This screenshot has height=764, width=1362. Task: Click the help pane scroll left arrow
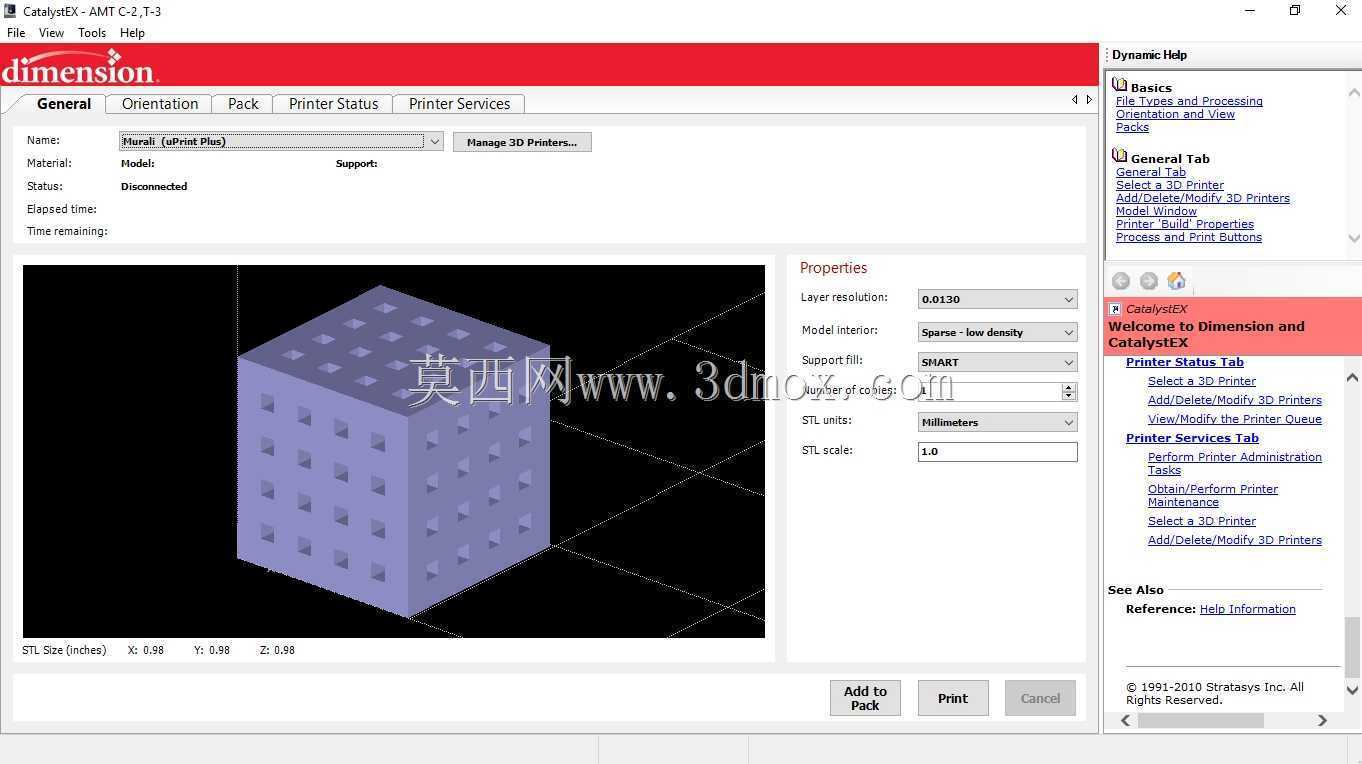(x=1126, y=720)
